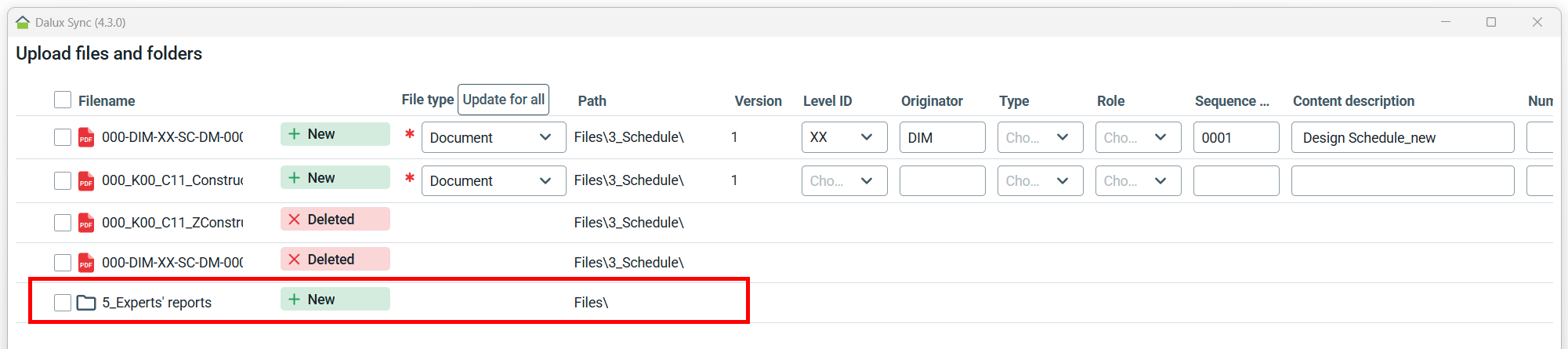Image resolution: width=1568 pixels, height=349 pixels.
Task: Open the Level ID dropdown showing XX
Action: 844,137
